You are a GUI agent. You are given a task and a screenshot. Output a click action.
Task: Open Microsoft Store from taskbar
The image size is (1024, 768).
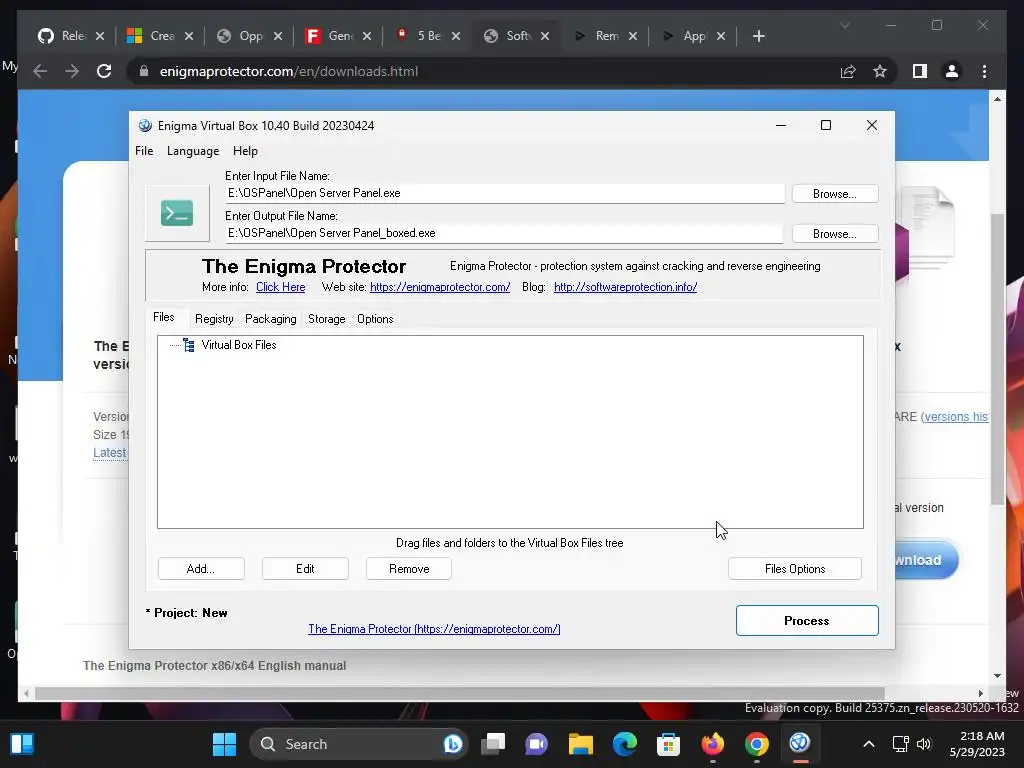(668, 744)
